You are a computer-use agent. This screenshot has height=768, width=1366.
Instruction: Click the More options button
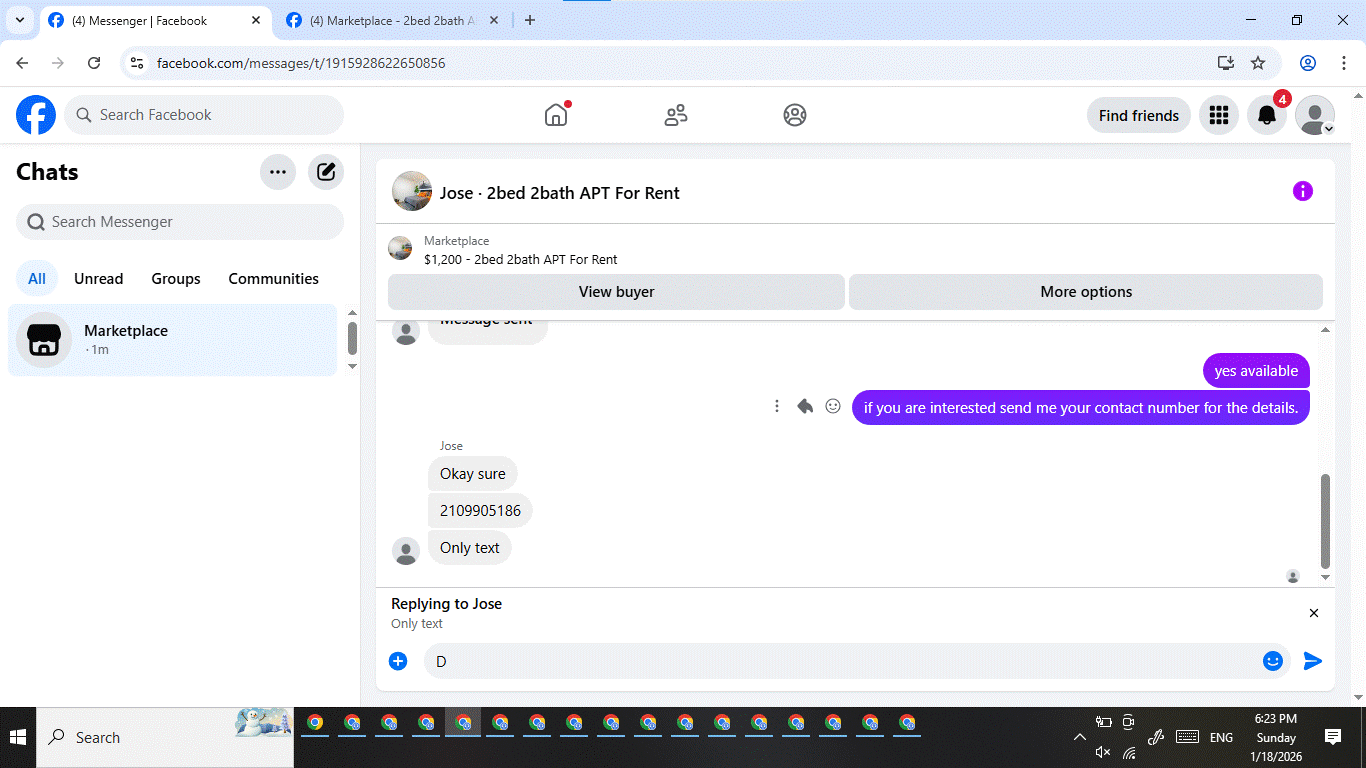[1086, 292]
